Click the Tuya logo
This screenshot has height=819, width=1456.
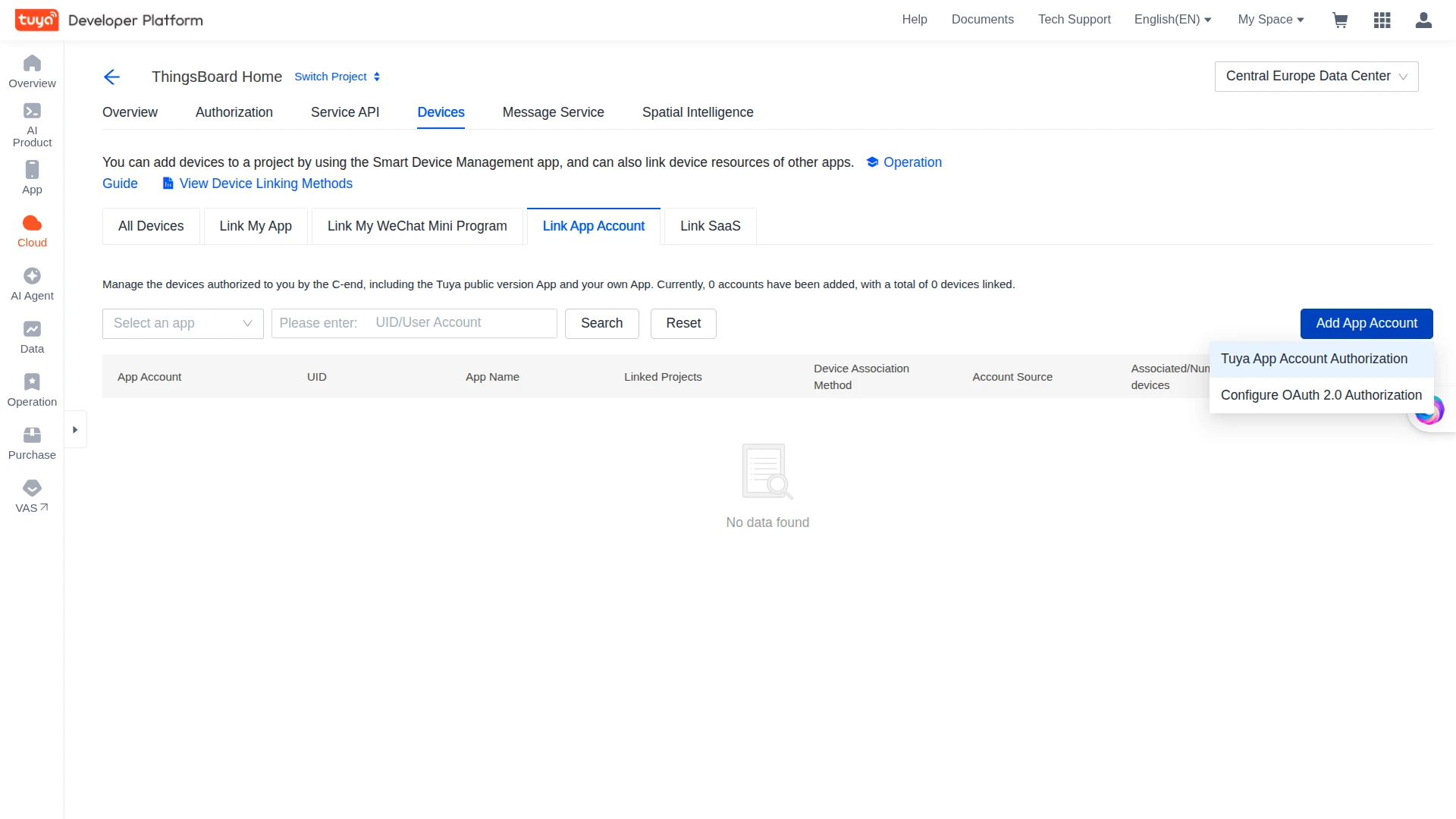[36, 20]
